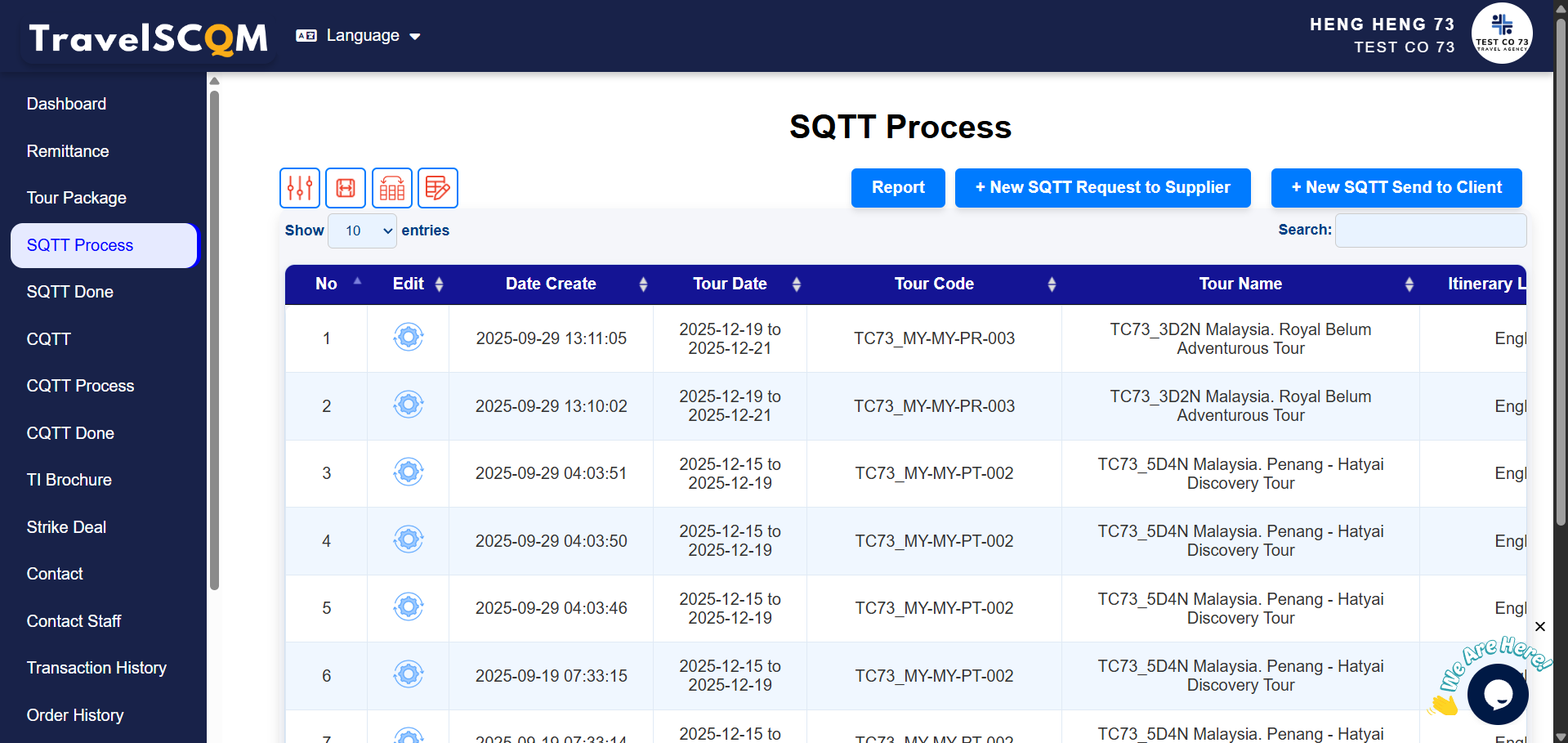Click into the Search input field
Screen dimensions: 1568x743
[1430, 231]
